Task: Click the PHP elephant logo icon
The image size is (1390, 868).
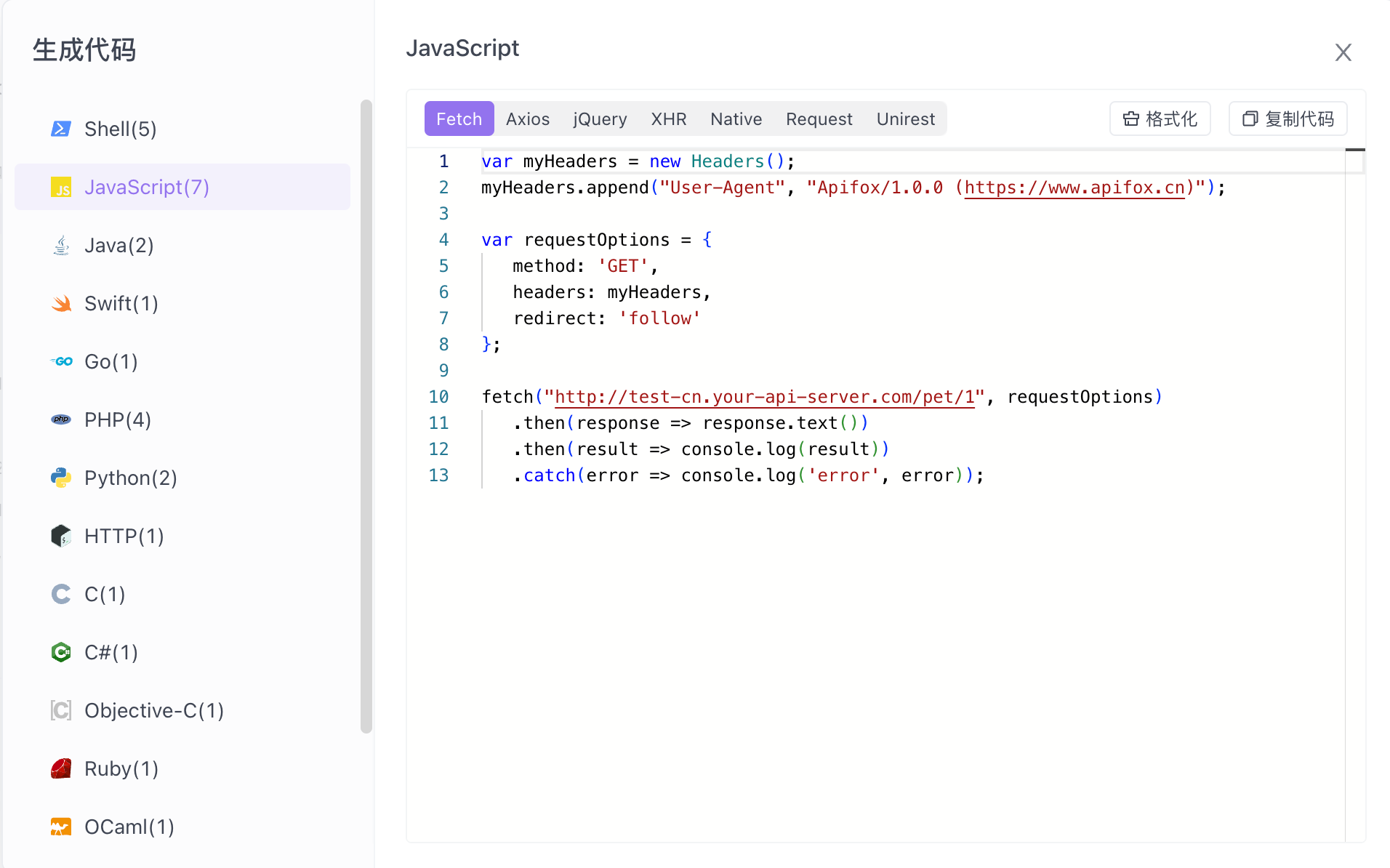Action: pos(61,419)
